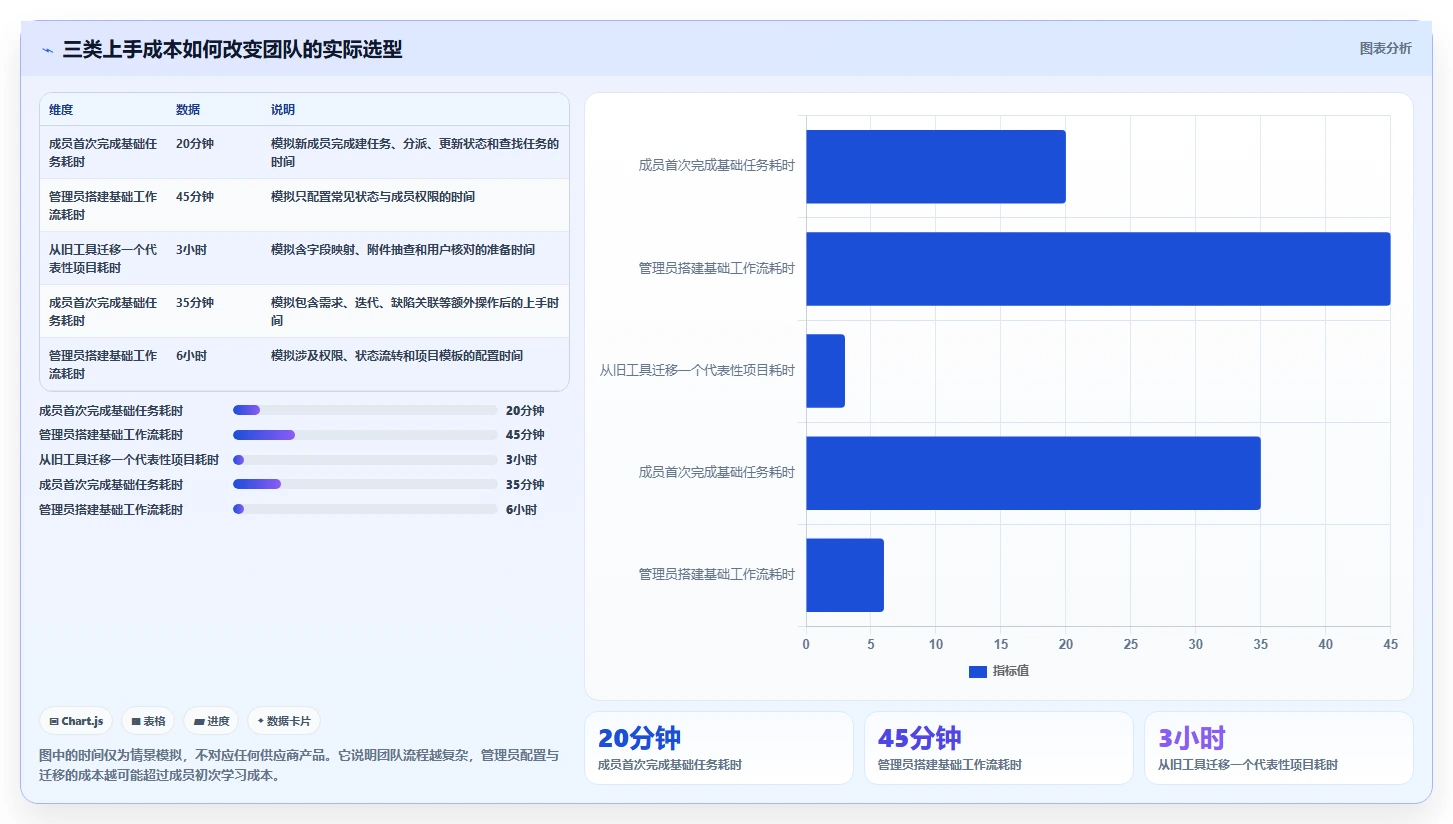Click the 图表分析 label in the header
The height and width of the screenshot is (824, 1453).
click(x=1385, y=48)
